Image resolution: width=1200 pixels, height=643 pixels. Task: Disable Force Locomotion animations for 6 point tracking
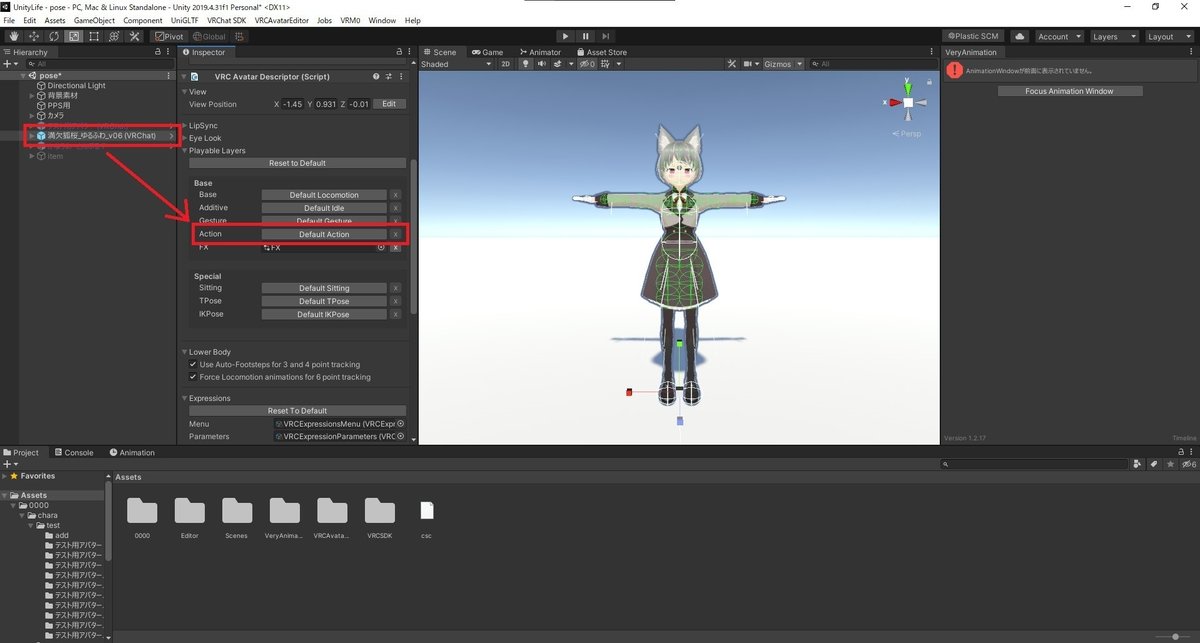[x=194, y=377]
